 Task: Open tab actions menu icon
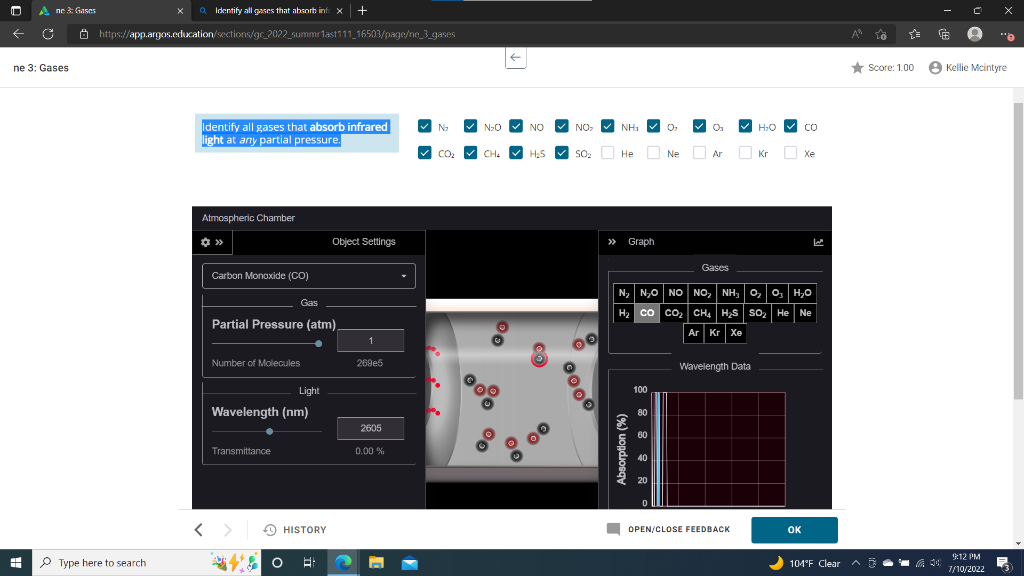click(x=16, y=10)
